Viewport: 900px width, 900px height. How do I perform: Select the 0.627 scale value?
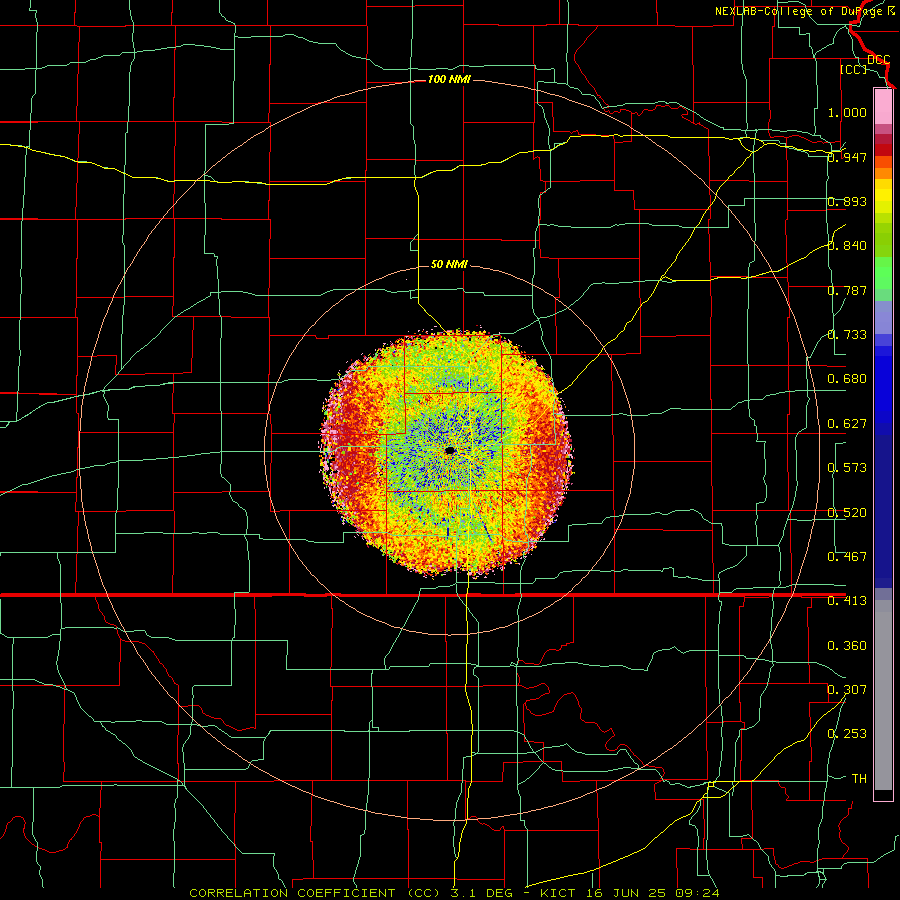(x=847, y=424)
